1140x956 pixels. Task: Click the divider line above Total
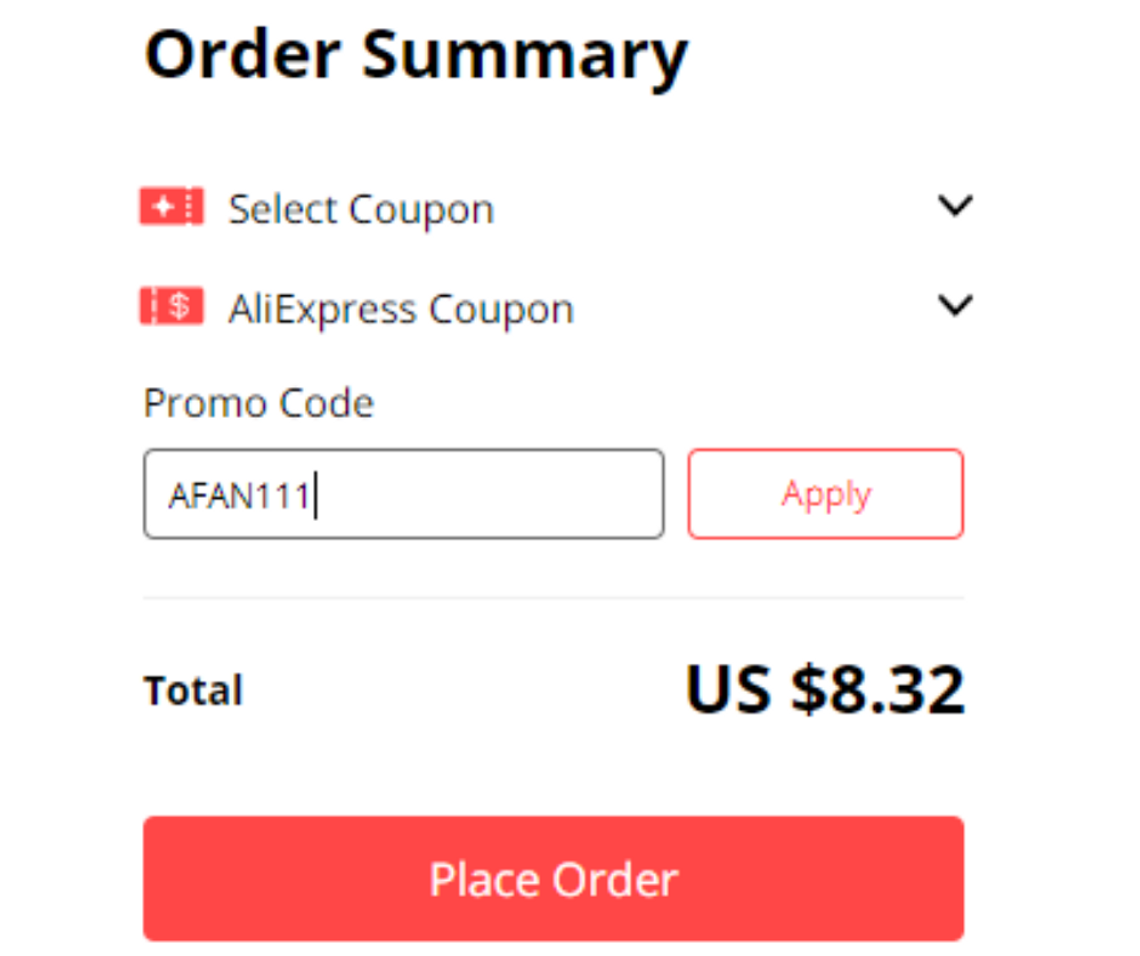point(553,597)
